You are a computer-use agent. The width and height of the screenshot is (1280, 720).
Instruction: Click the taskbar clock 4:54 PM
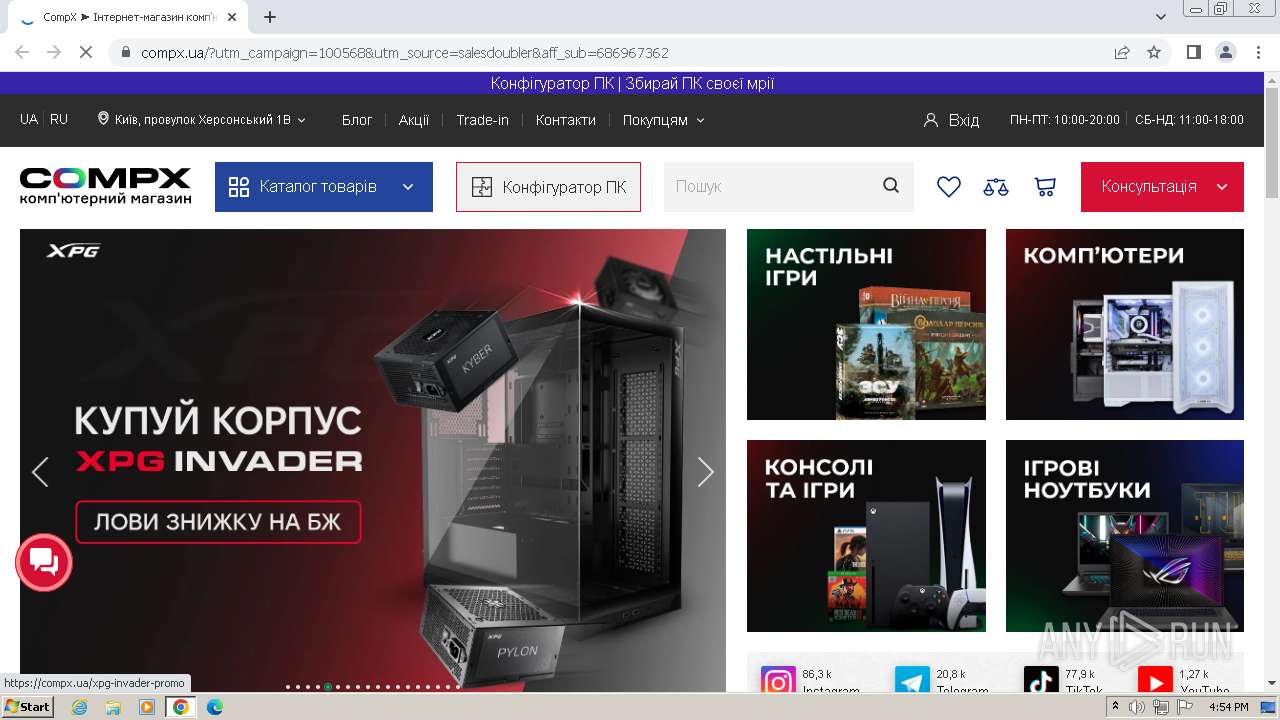(1228, 707)
